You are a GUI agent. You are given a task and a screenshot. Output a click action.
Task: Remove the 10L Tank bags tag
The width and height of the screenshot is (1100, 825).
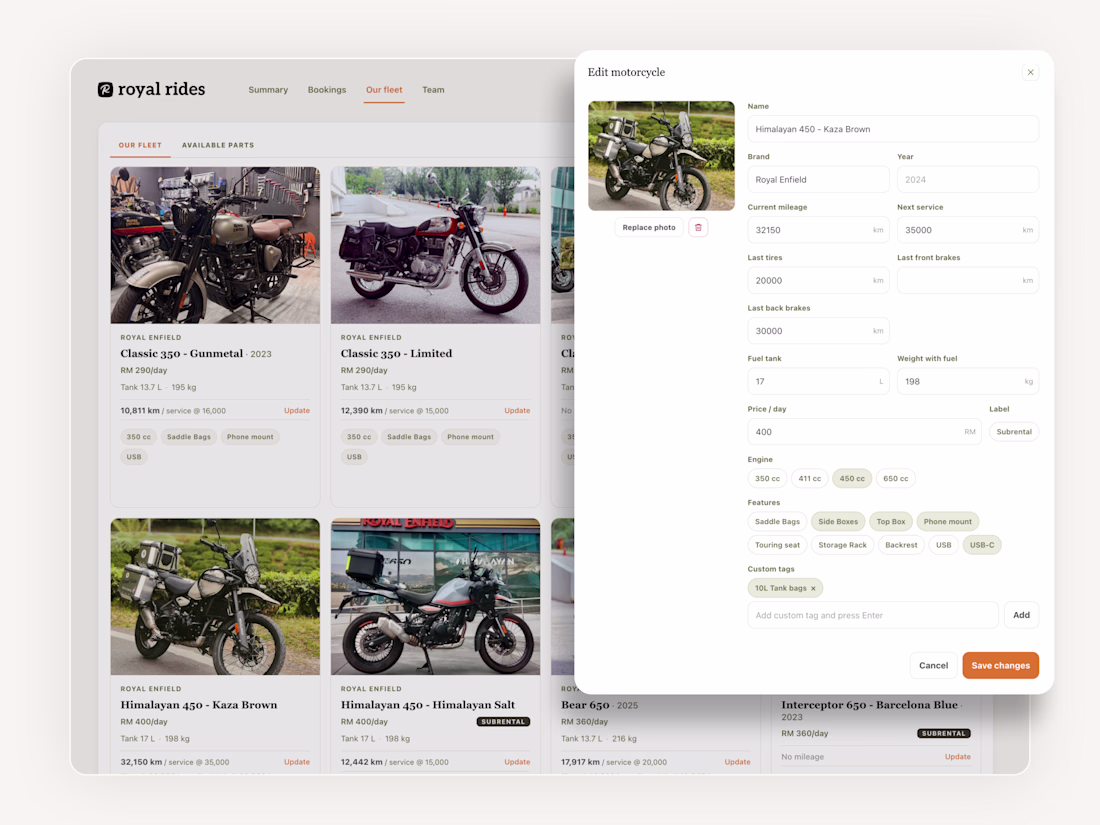(x=814, y=589)
